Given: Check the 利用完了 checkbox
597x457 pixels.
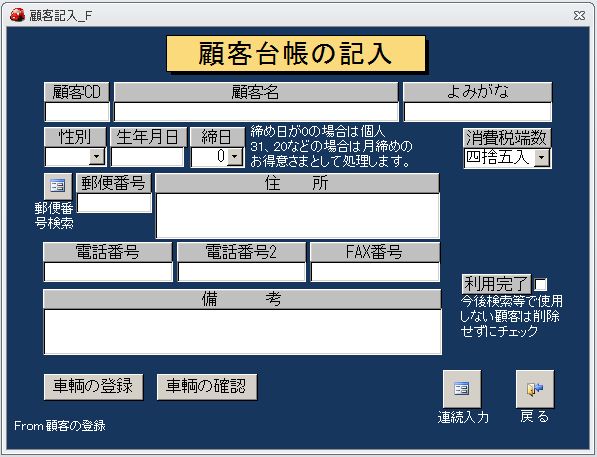Looking at the screenshot, I should tap(541, 284).
